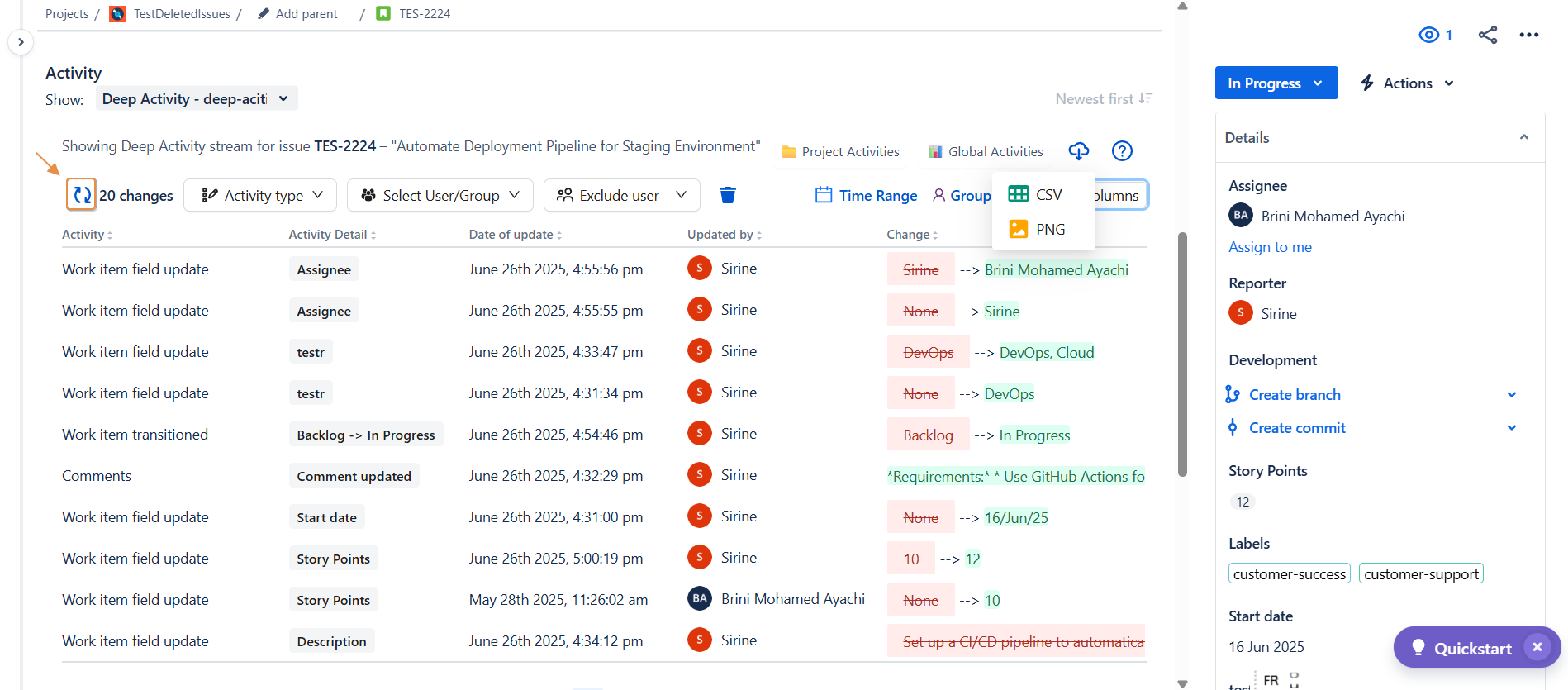Select CSV export option
This screenshot has width=1568, height=690.
1036,194
